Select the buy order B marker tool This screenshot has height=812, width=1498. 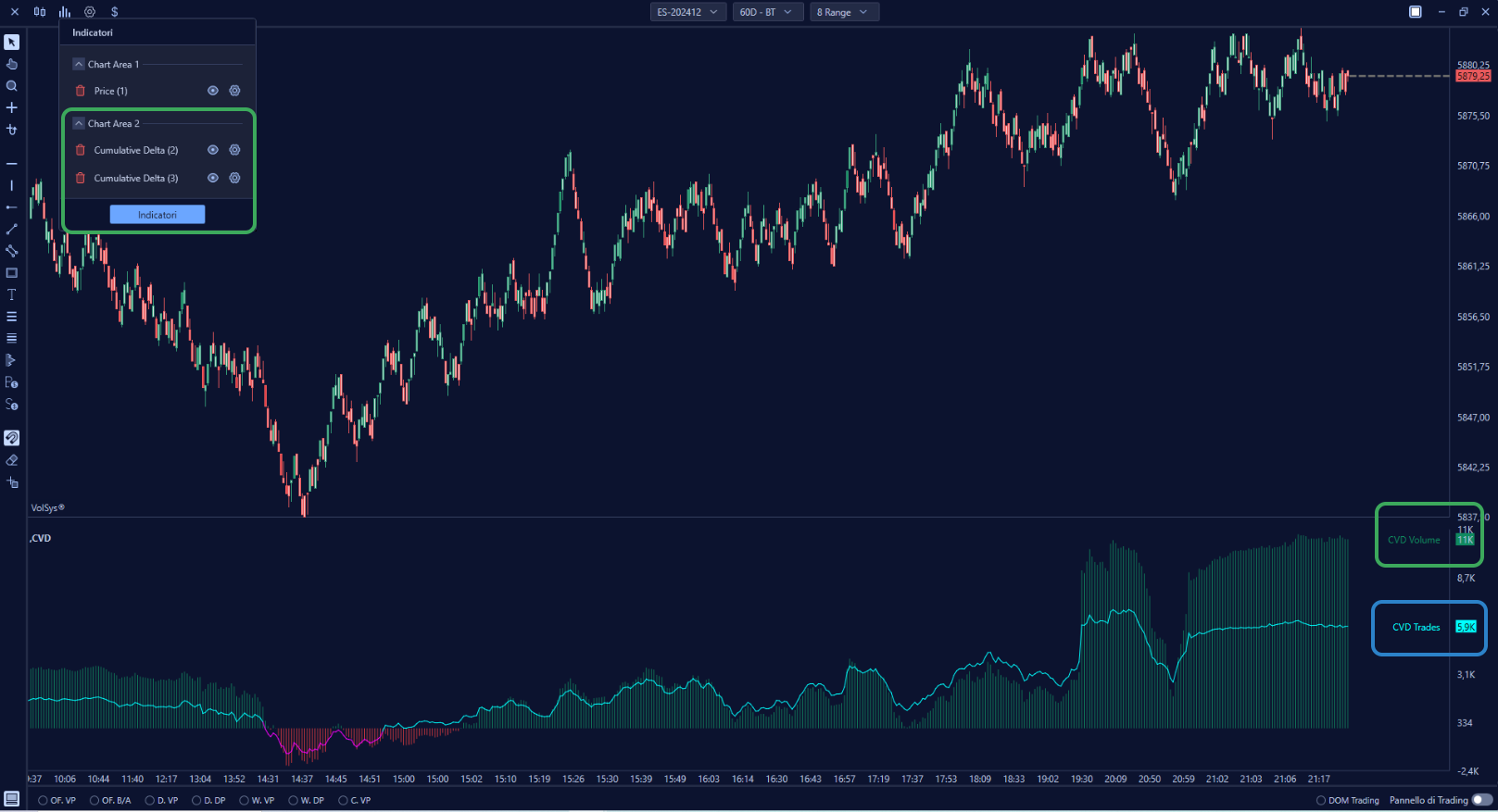(x=11, y=382)
